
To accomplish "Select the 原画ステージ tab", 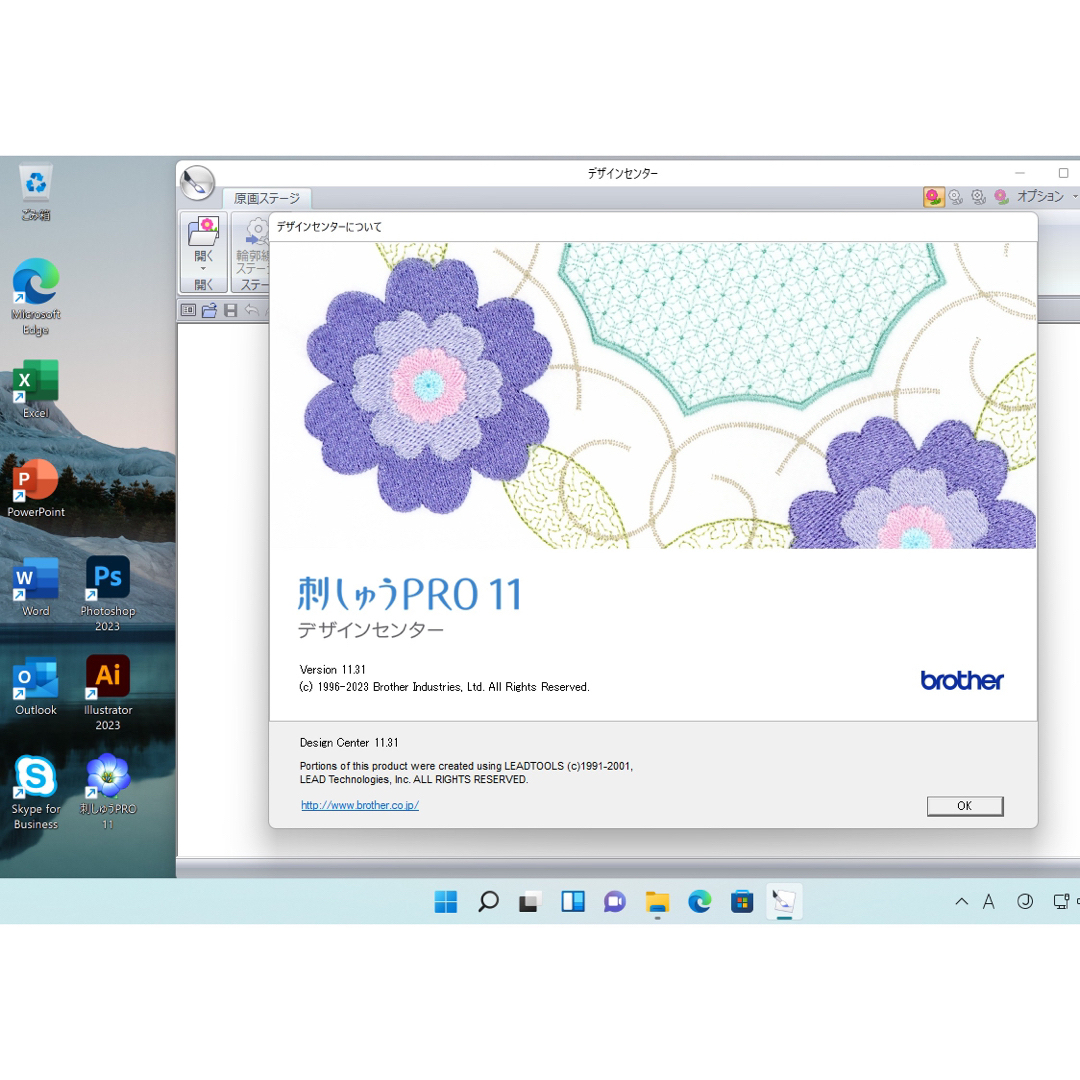I will (x=267, y=198).
